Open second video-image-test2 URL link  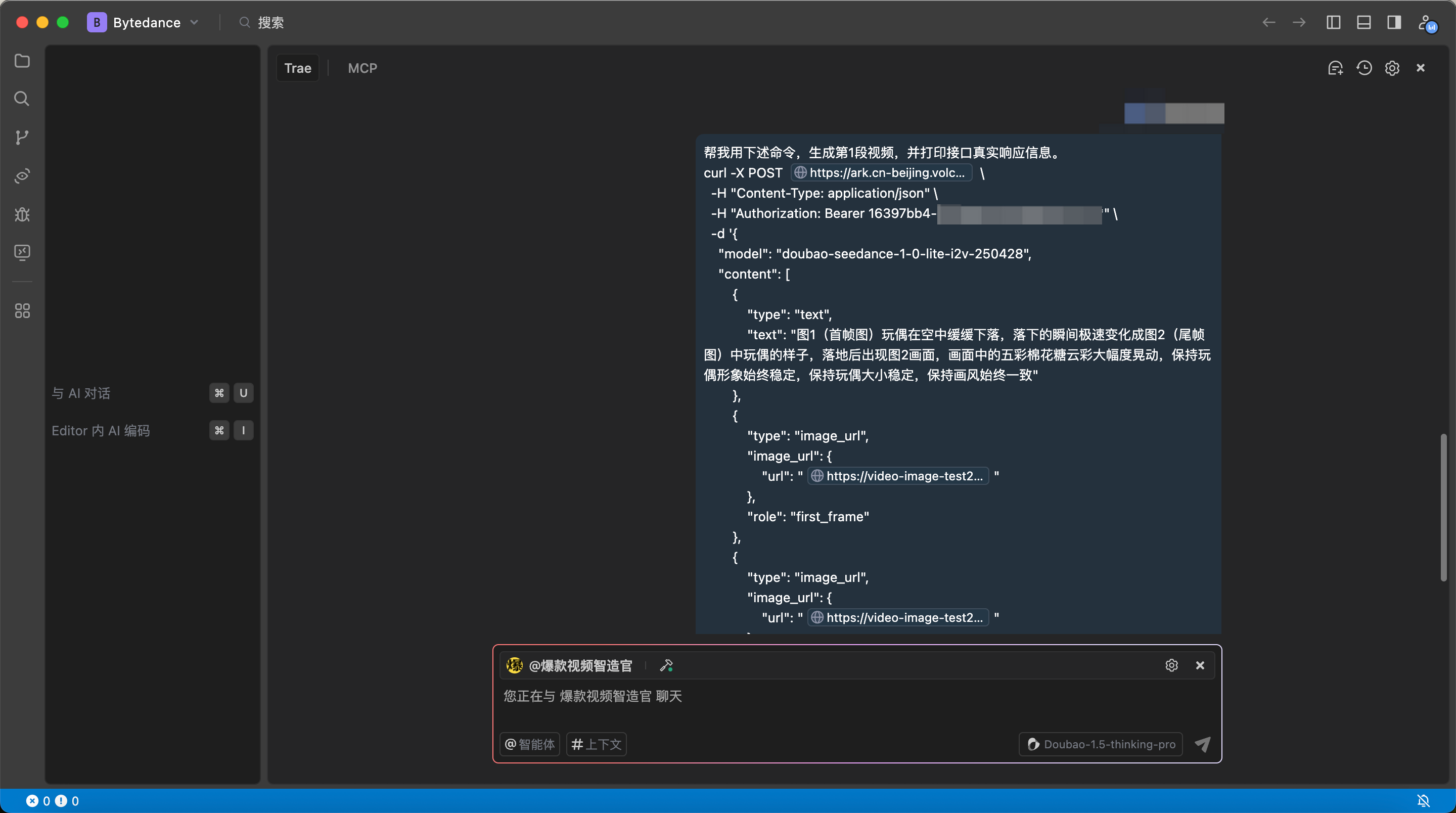pyautogui.click(x=898, y=617)
